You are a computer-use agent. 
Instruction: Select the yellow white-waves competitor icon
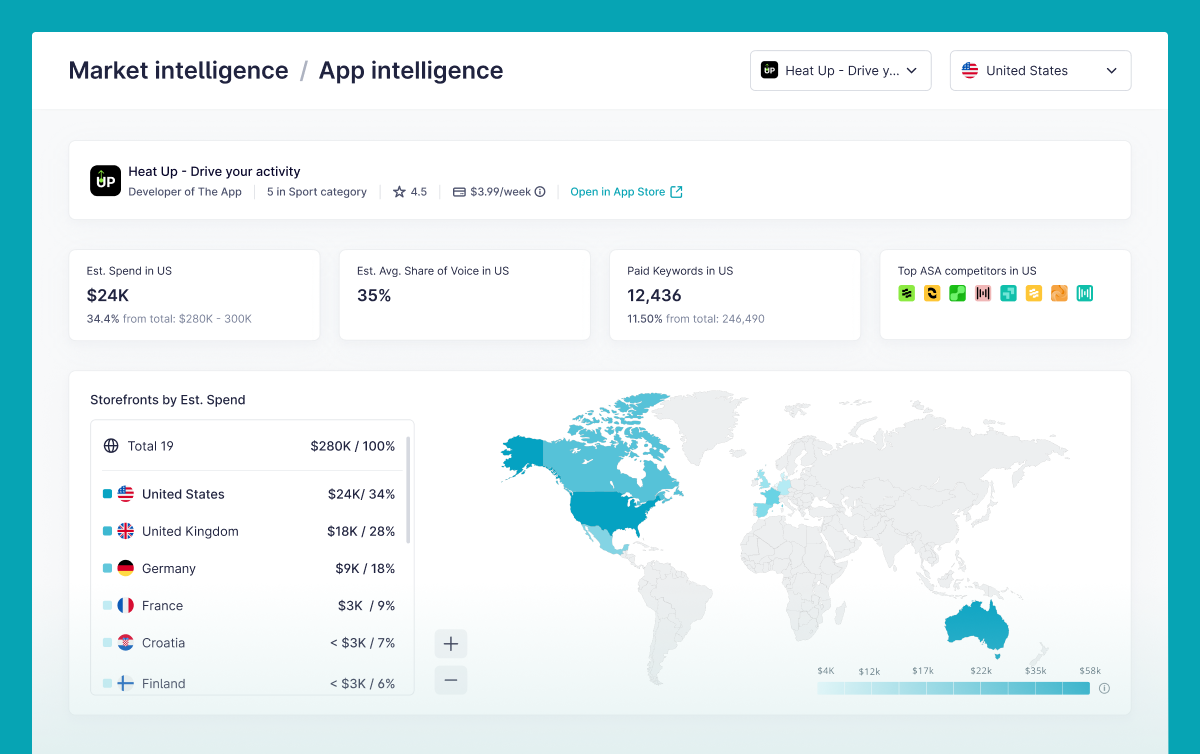coord(1034,293)
